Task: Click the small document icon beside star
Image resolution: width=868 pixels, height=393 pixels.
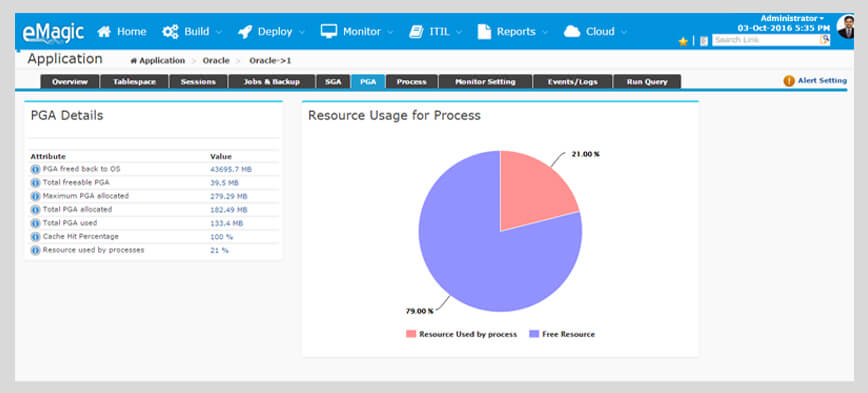Action: point(704,41)
